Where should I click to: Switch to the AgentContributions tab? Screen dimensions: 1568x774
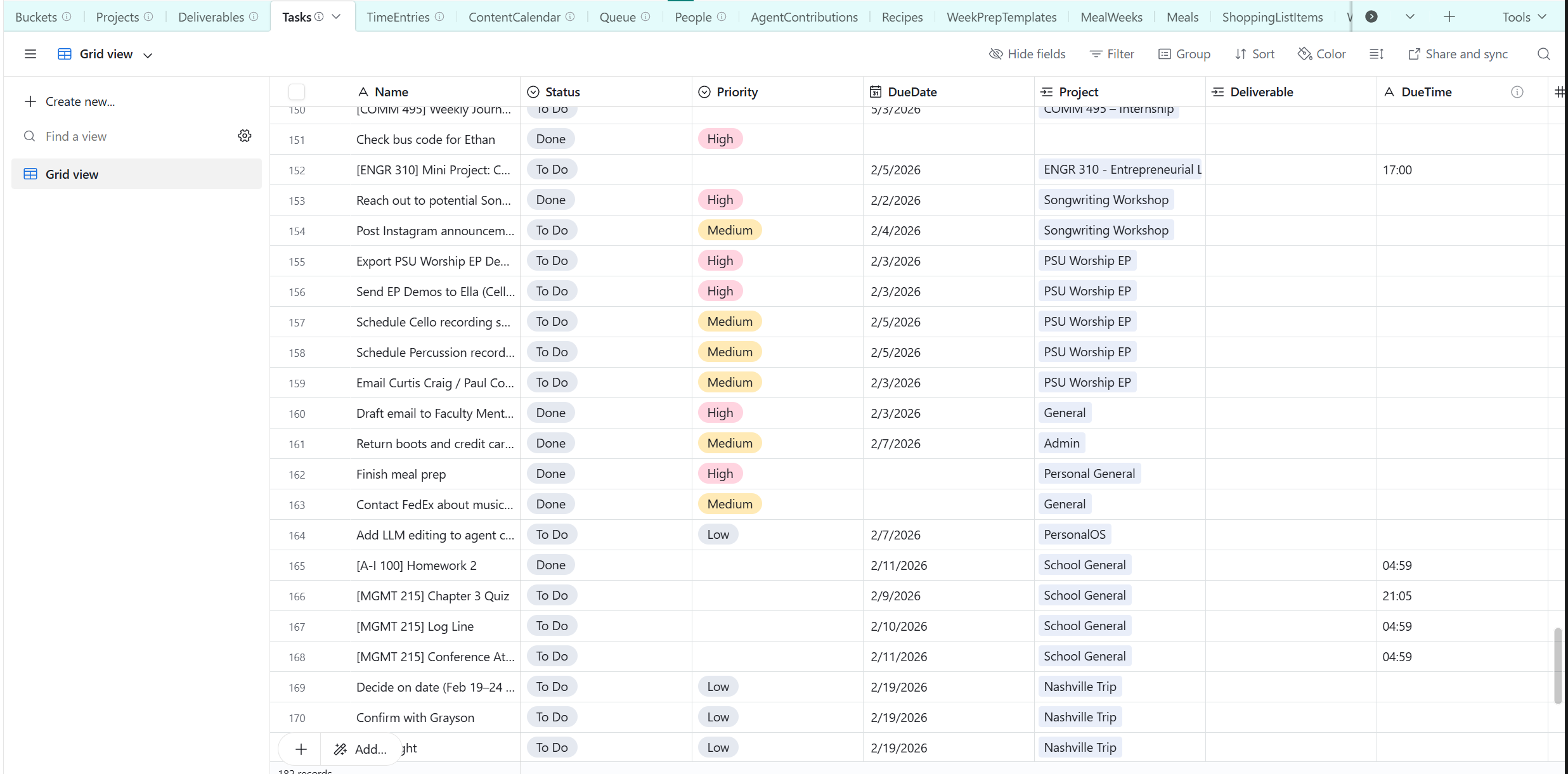(x=804, y=17)
